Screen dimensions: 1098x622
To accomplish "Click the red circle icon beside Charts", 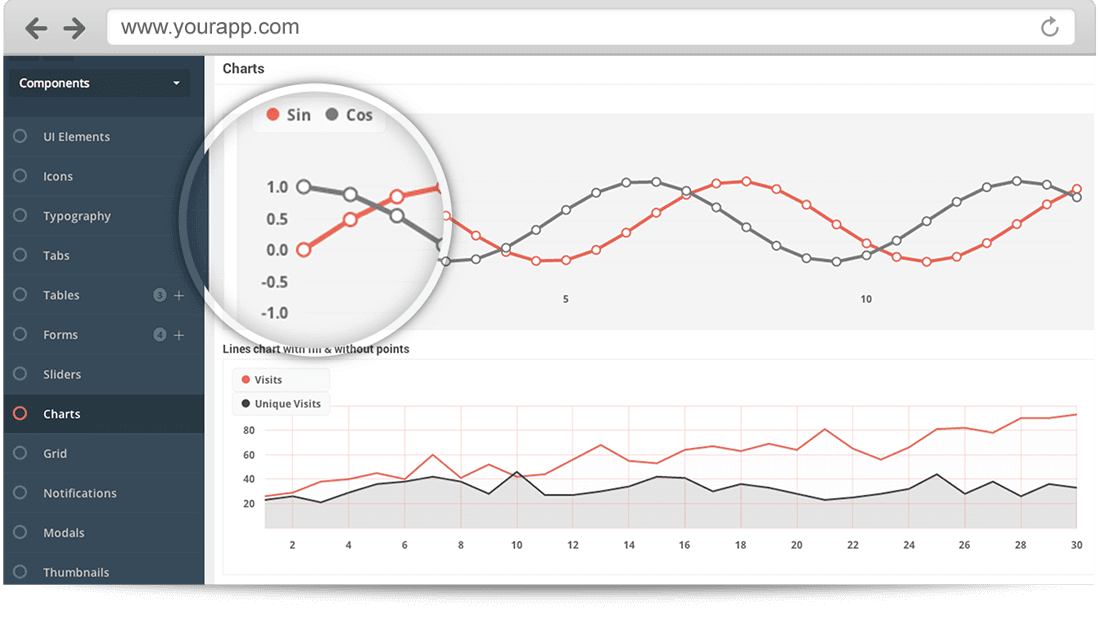I will pyautogui.click(x=20, y=414).
